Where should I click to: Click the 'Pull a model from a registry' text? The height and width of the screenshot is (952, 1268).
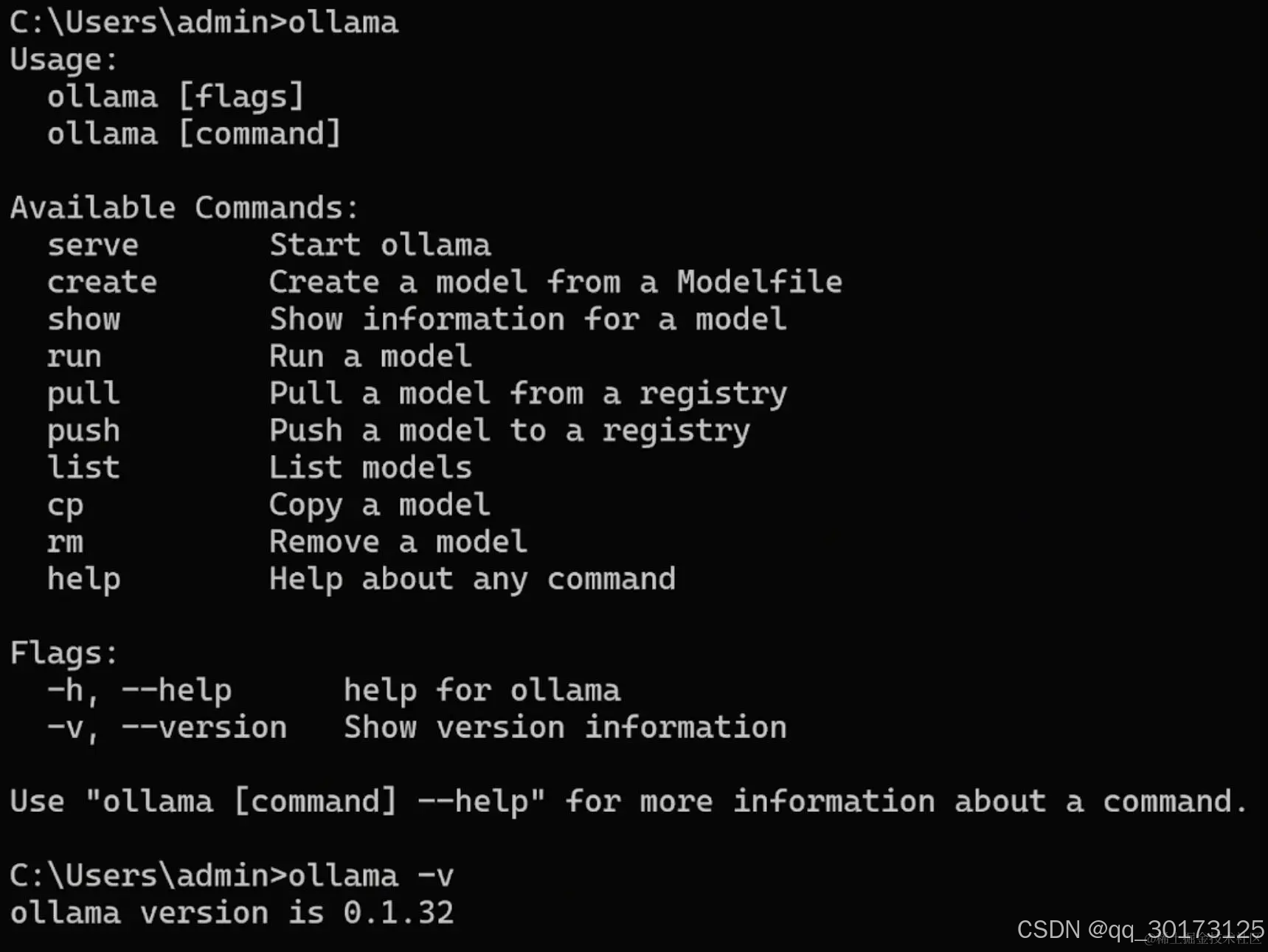tap(528, 395)
